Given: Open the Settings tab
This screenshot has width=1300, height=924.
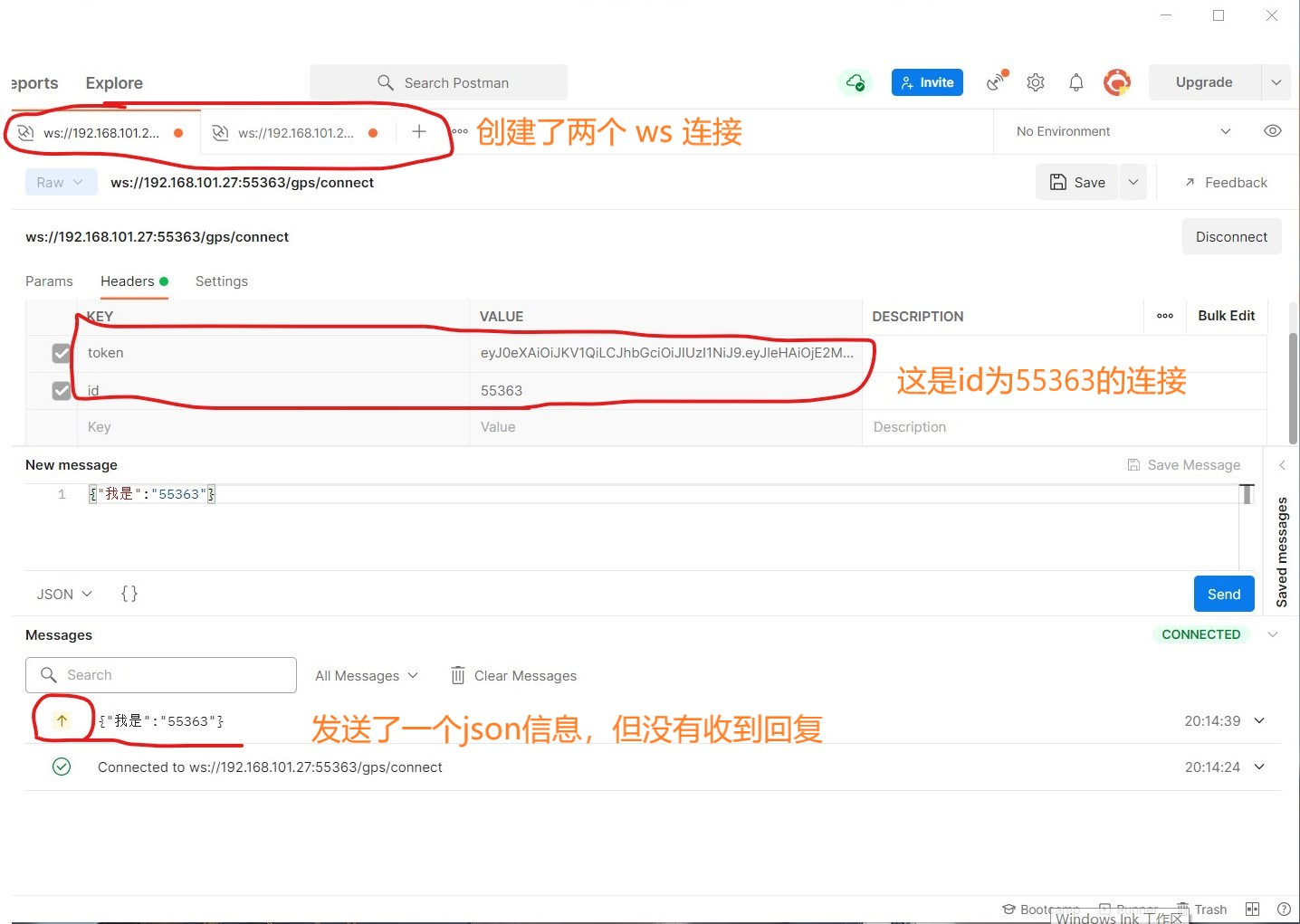Looking at the screenshot, I should (222, 281).
